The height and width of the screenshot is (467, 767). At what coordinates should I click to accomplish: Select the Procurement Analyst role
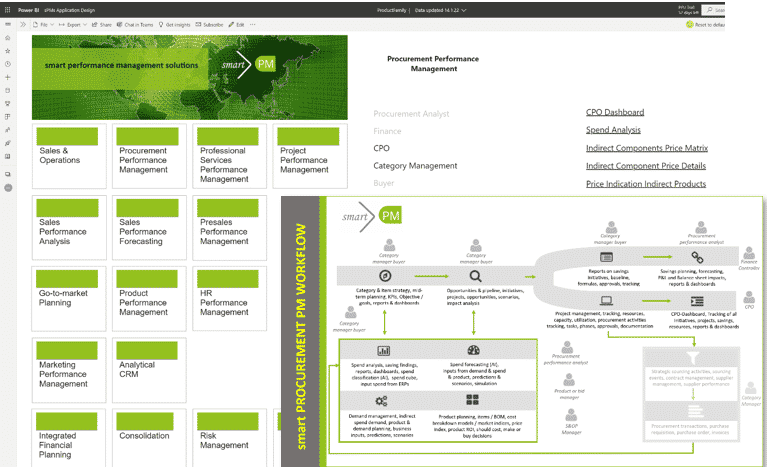pos(411,114)
